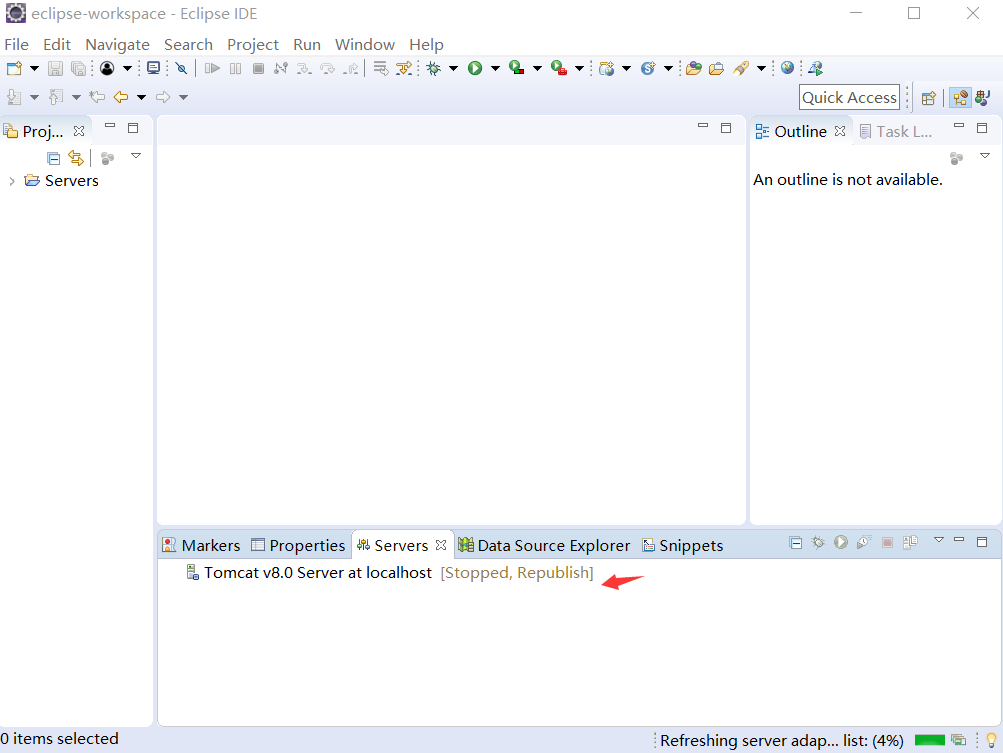Click the Disconnect debug icon
Viewport: 1003px width, 753px height.
coord(281,68)
